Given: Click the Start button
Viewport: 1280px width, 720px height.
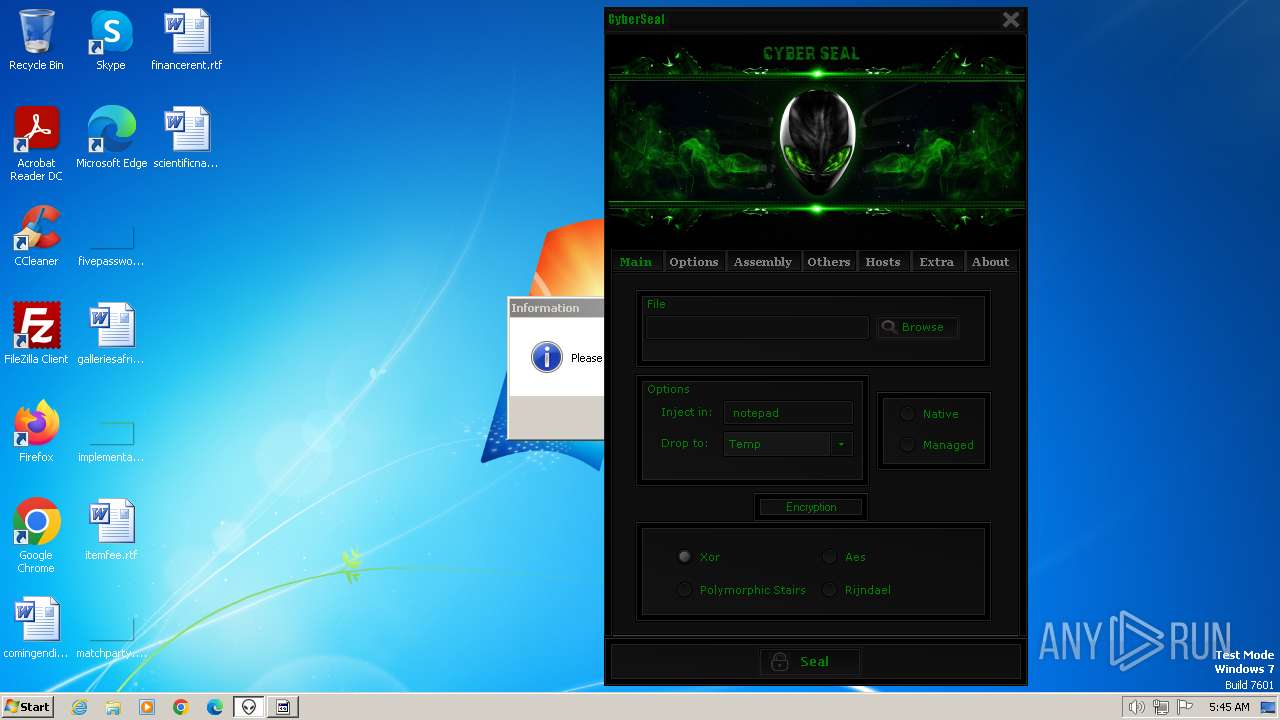Looking at the screenshot, I should tap(28, 707).
